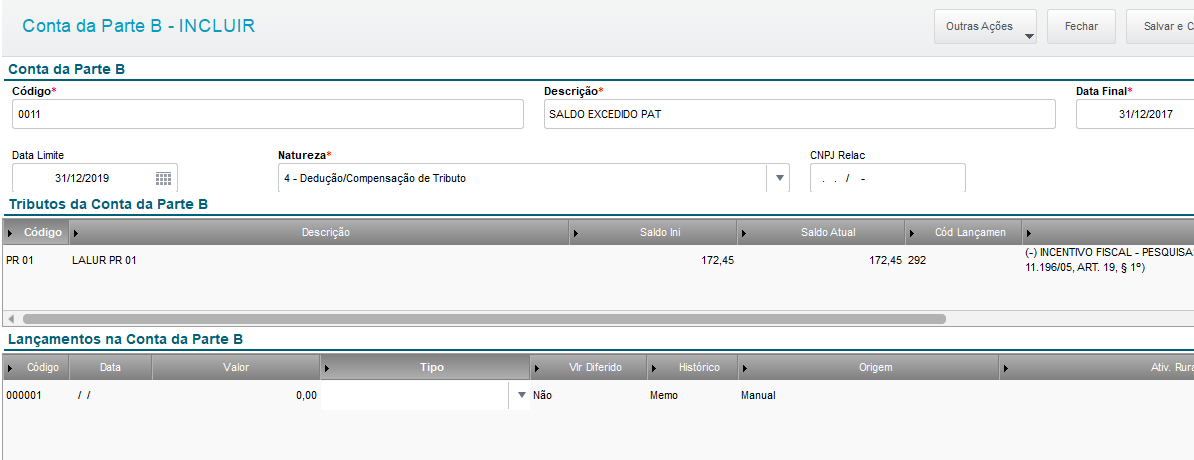Click the Fechar button
The image size is (1194, 460).
(x=1081, y=27)
